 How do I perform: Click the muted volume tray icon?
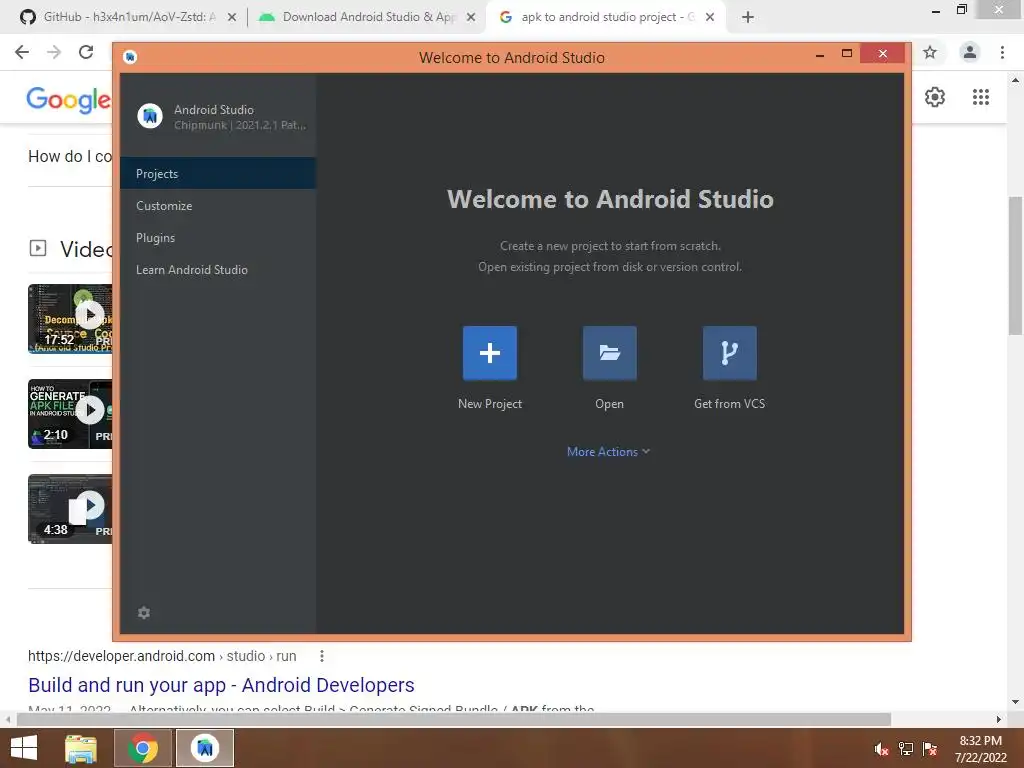[882, 749]
